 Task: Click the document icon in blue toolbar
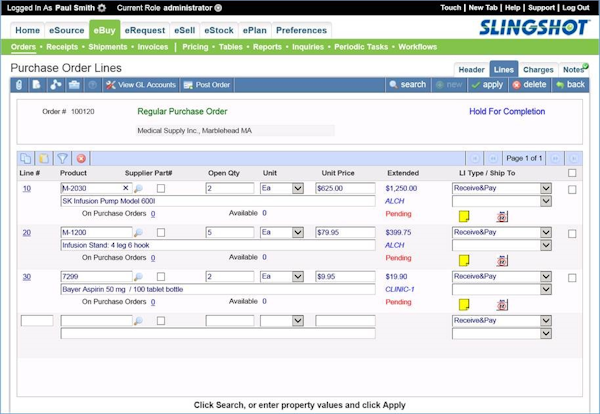pyautogui.click(x=37, y=85)
